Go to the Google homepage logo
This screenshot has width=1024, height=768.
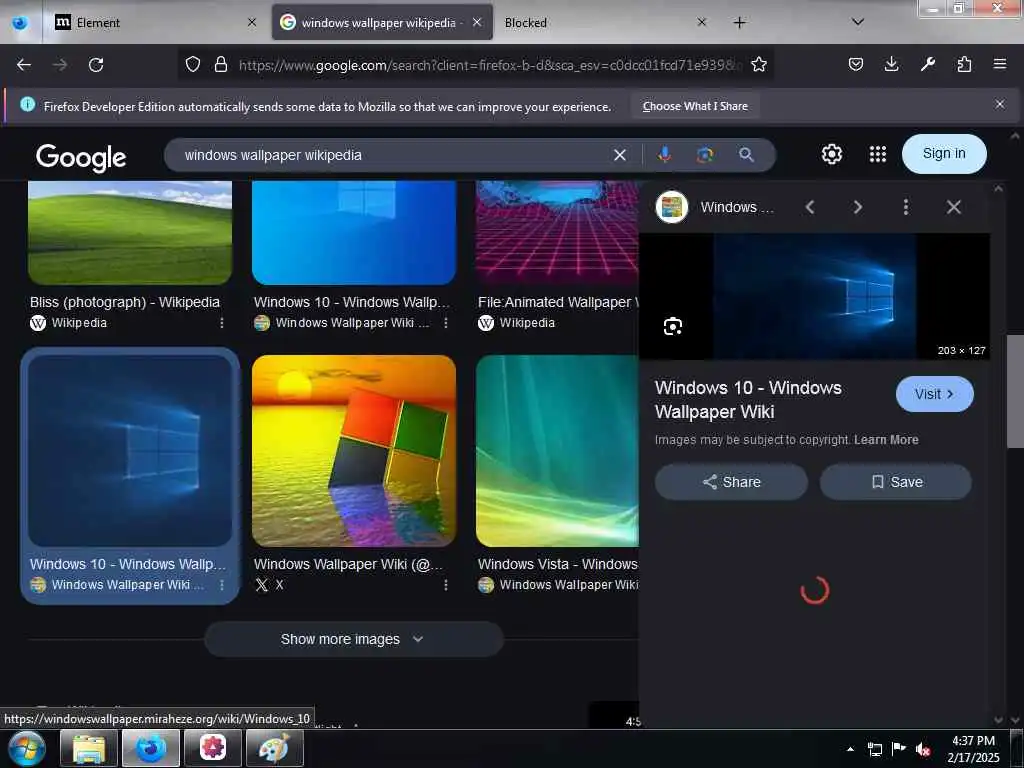[x=81, y=157]
